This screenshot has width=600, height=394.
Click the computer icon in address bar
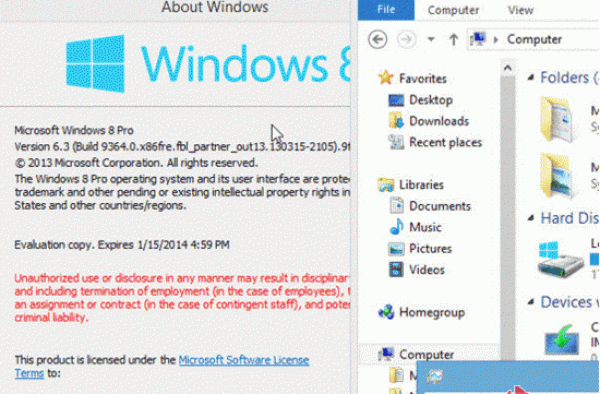click(478, 39)
